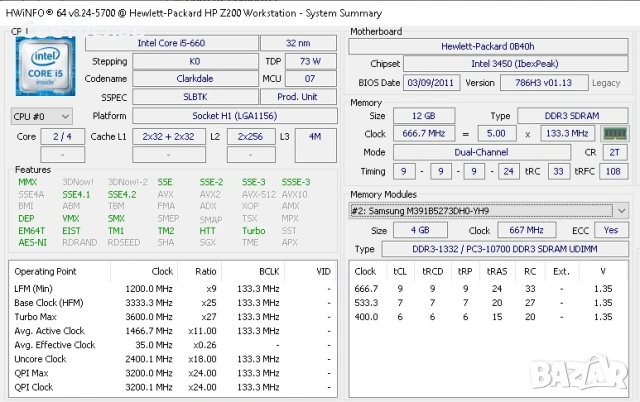
Task: Click the SLBTK SSPEC value
Action: click(195, 97)
